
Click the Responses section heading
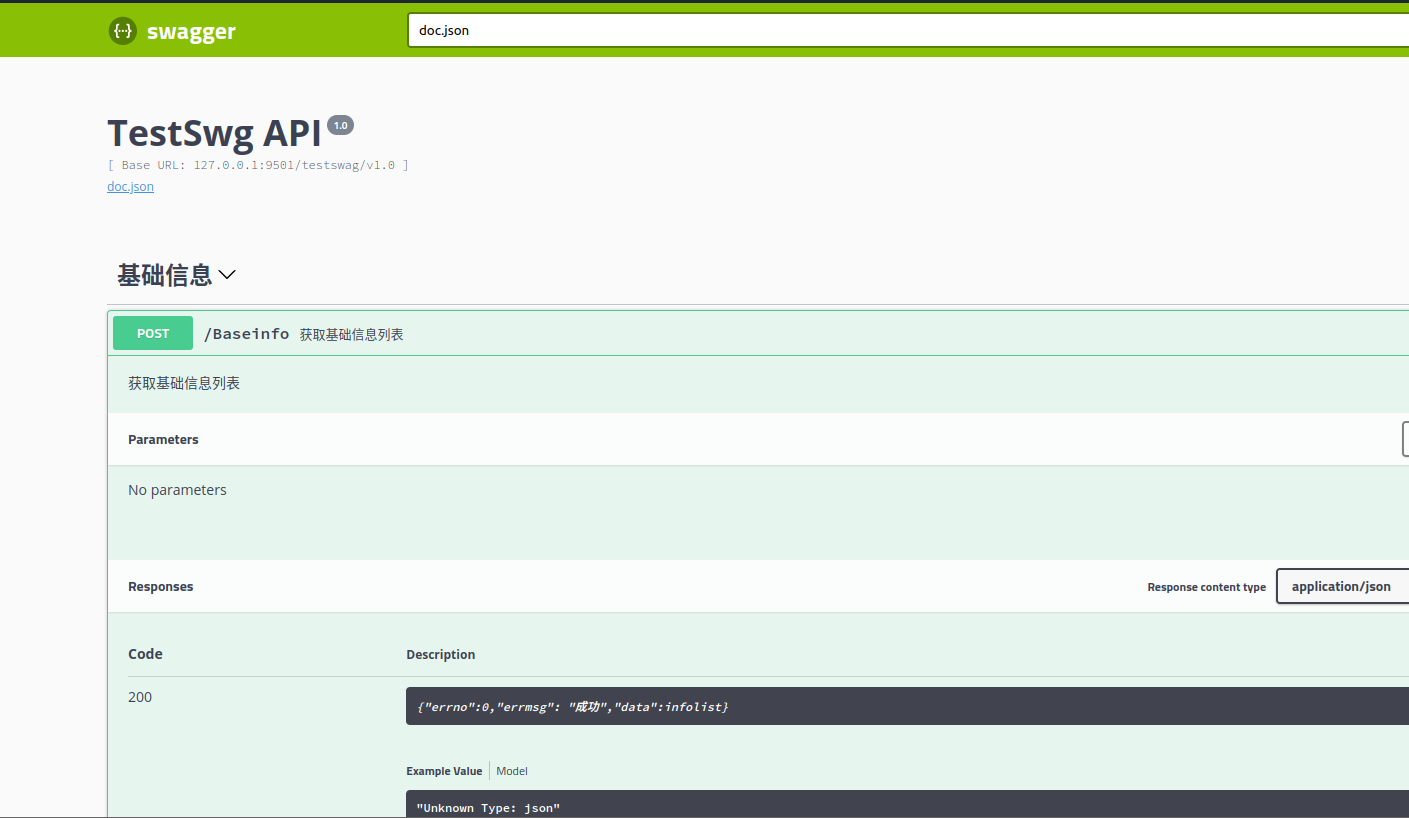point(161,587)
